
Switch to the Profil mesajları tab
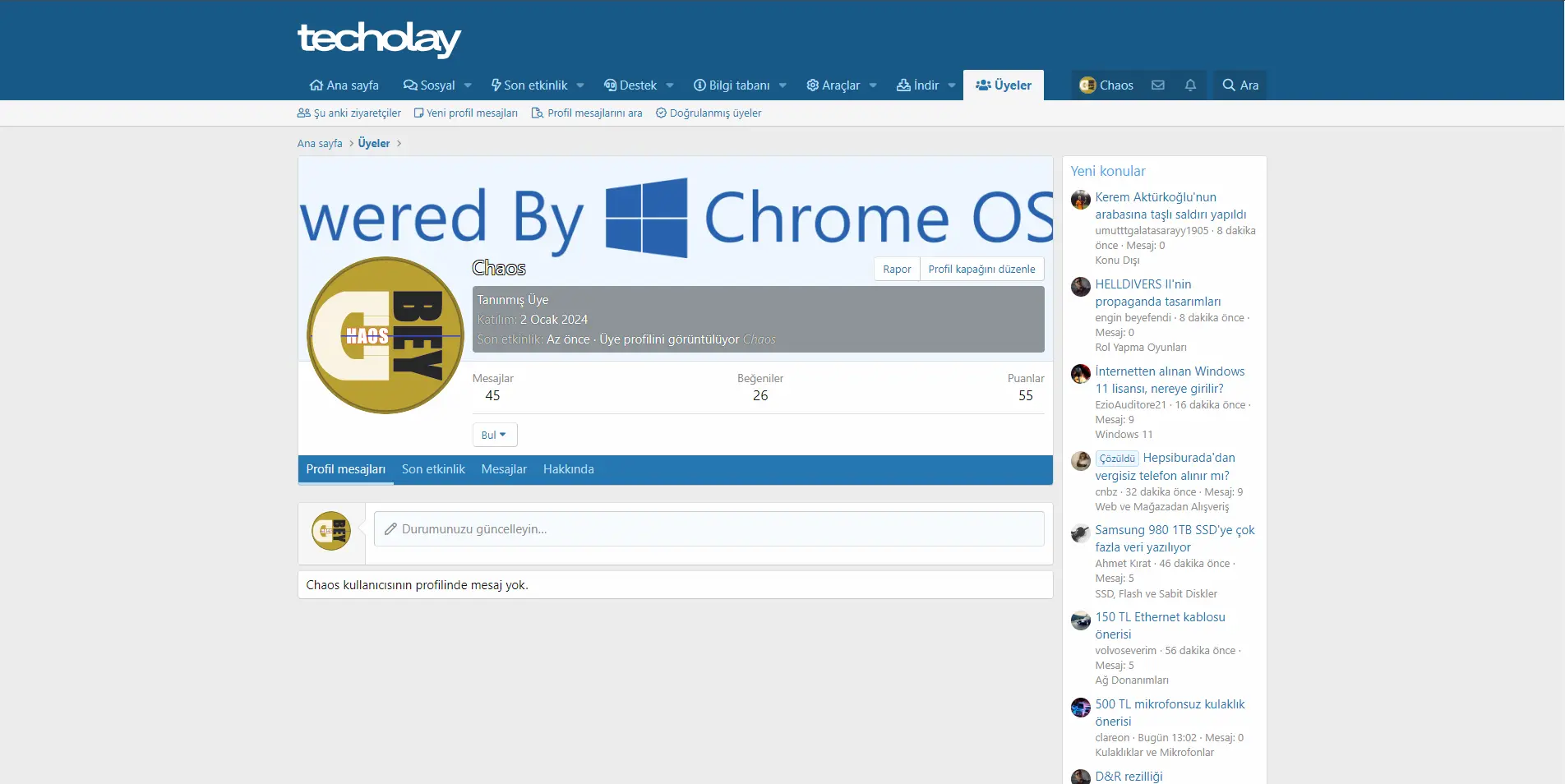pyautogui.click(x=346, y=470)
